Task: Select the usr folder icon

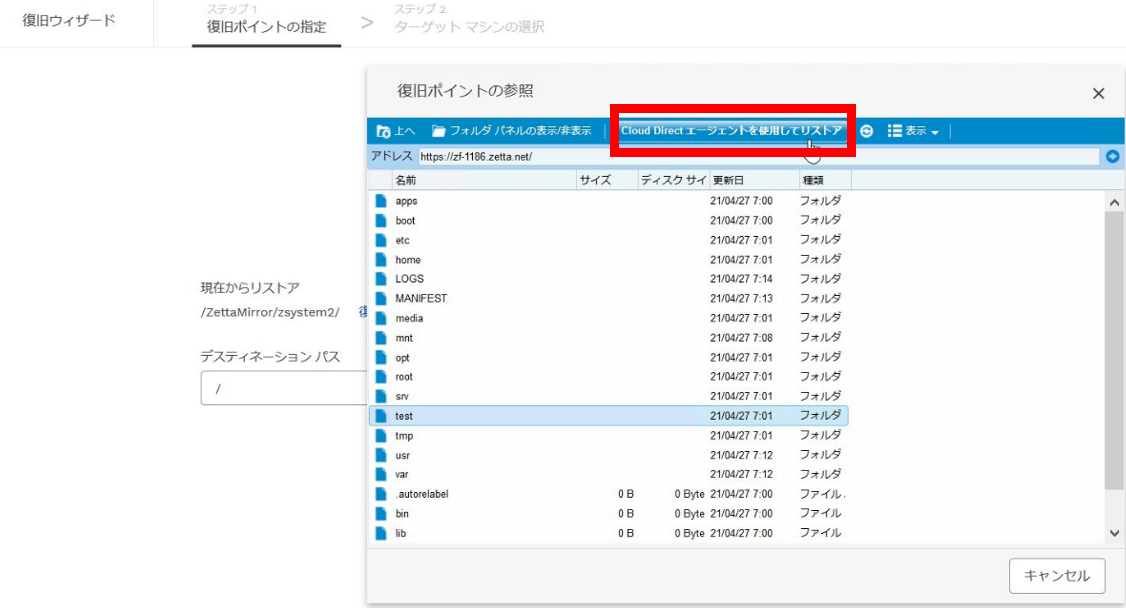Action: click(x=381, y=455)
